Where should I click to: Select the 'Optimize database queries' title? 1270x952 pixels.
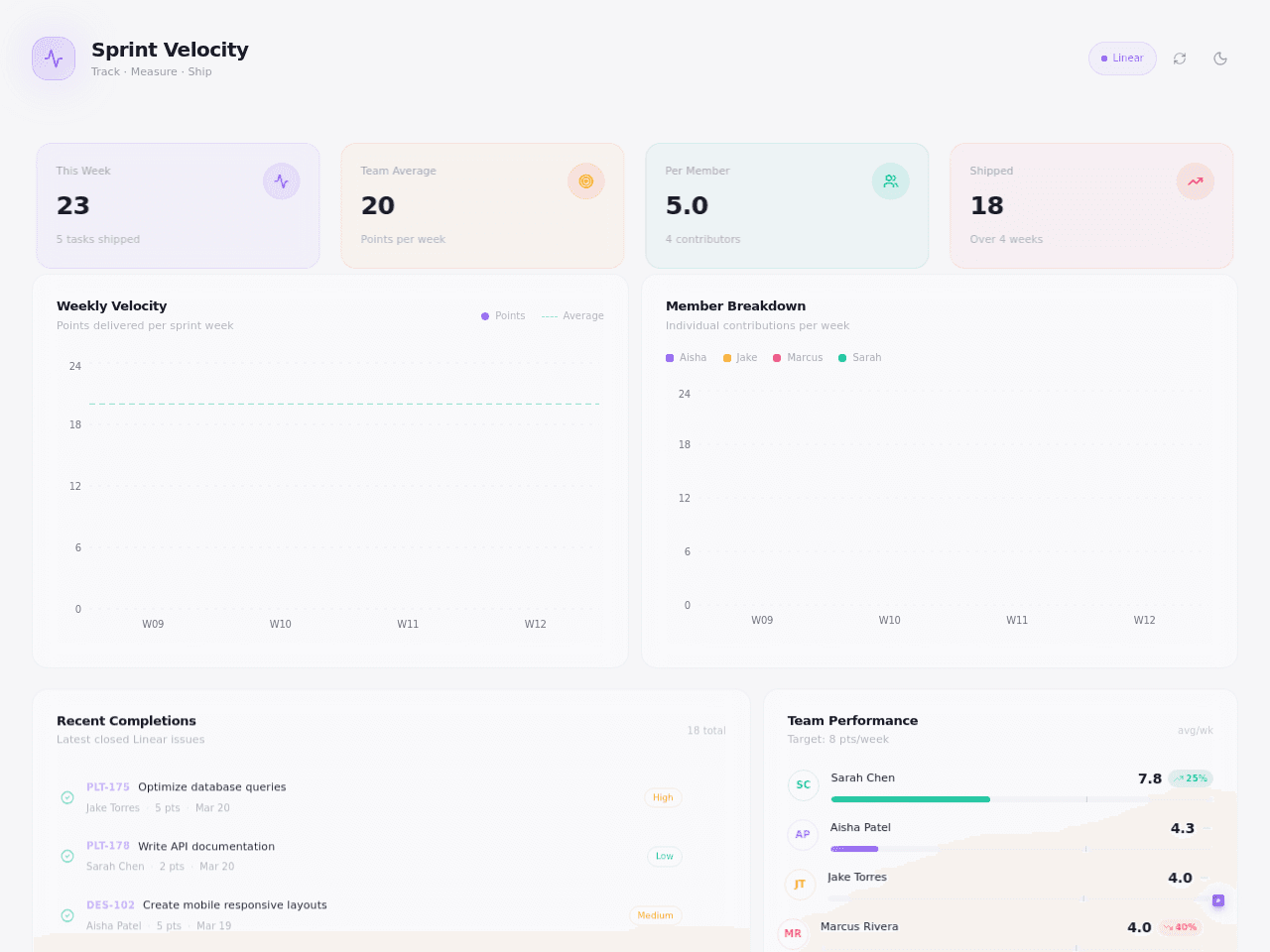(x=212, y=787)
